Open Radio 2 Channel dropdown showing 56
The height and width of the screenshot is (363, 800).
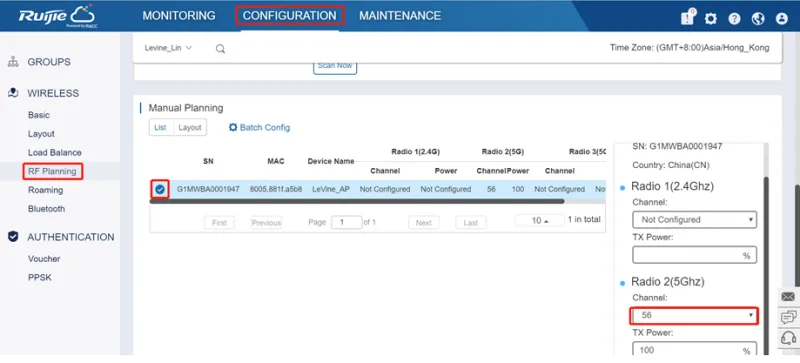tap(694, 316)
